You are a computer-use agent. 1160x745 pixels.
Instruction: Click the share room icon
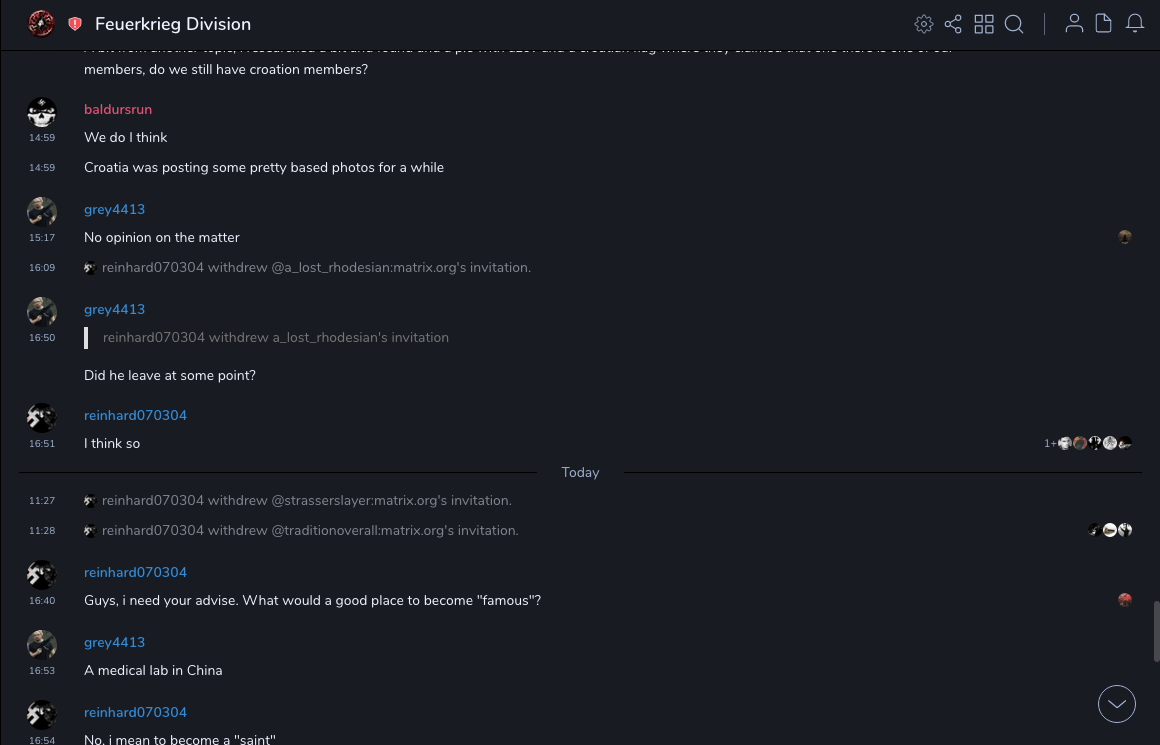pos(953,24)
